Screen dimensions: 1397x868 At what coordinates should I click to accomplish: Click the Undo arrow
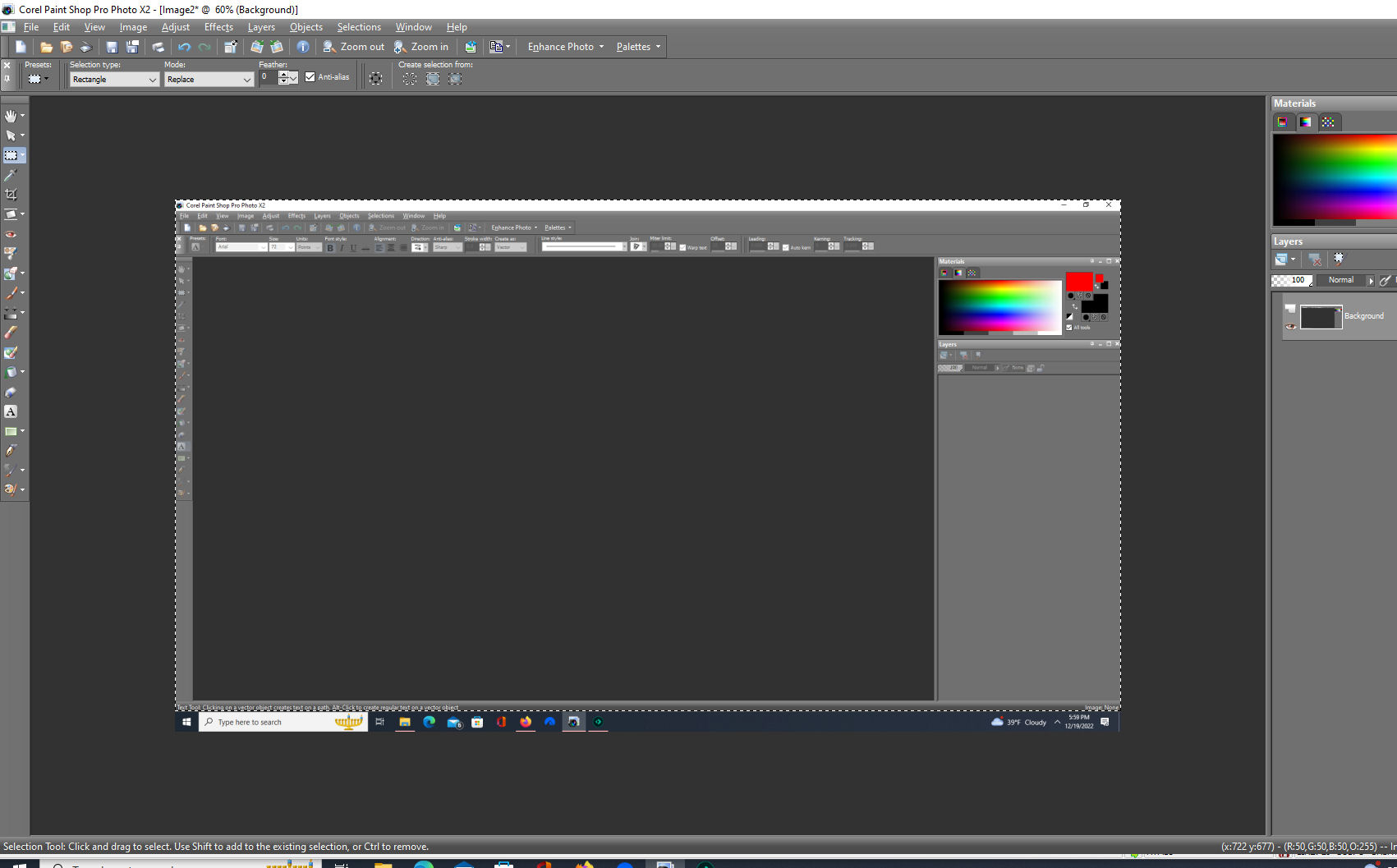click(184, 47)
